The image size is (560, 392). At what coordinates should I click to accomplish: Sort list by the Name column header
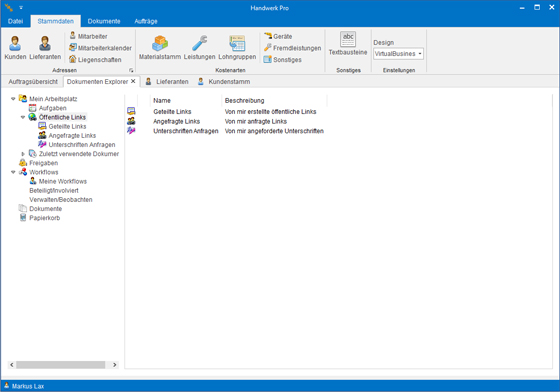(x=186, y=101)
